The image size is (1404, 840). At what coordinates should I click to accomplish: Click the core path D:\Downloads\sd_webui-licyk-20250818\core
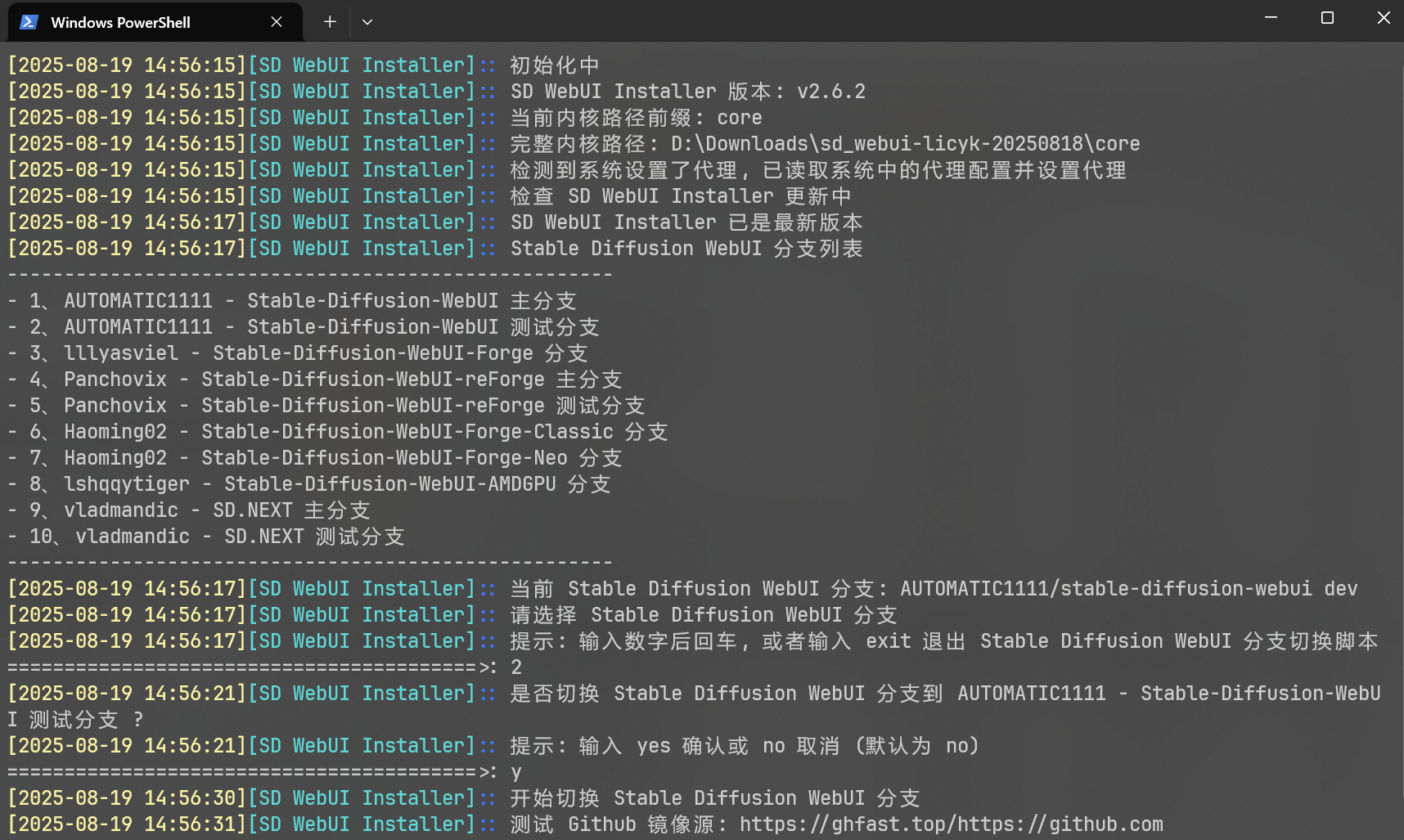[905, 144]
